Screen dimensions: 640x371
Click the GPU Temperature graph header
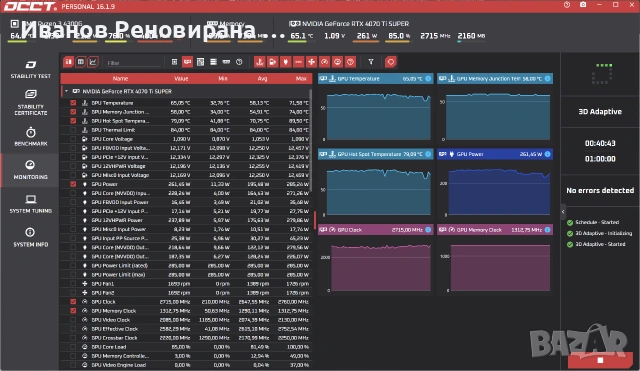point(376,78)
